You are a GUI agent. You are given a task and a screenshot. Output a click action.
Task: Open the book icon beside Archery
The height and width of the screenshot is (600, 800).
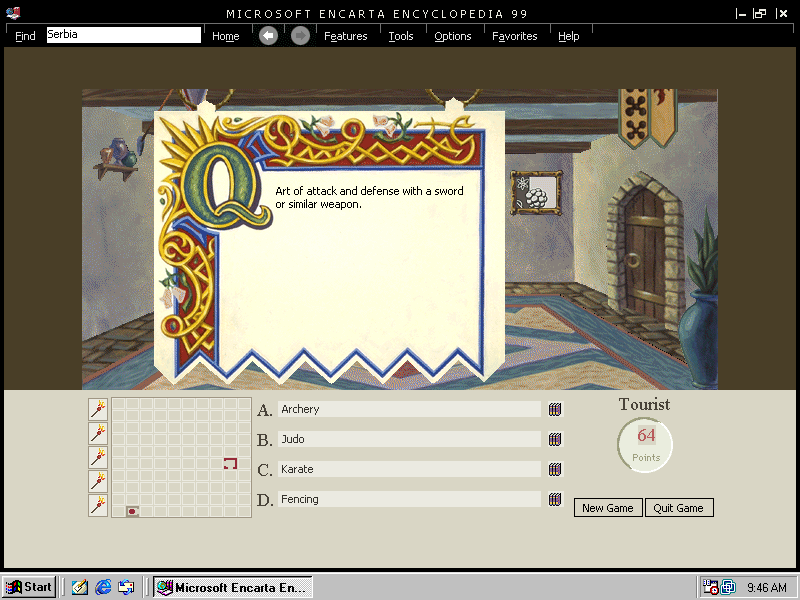click(x=555, y=409)
